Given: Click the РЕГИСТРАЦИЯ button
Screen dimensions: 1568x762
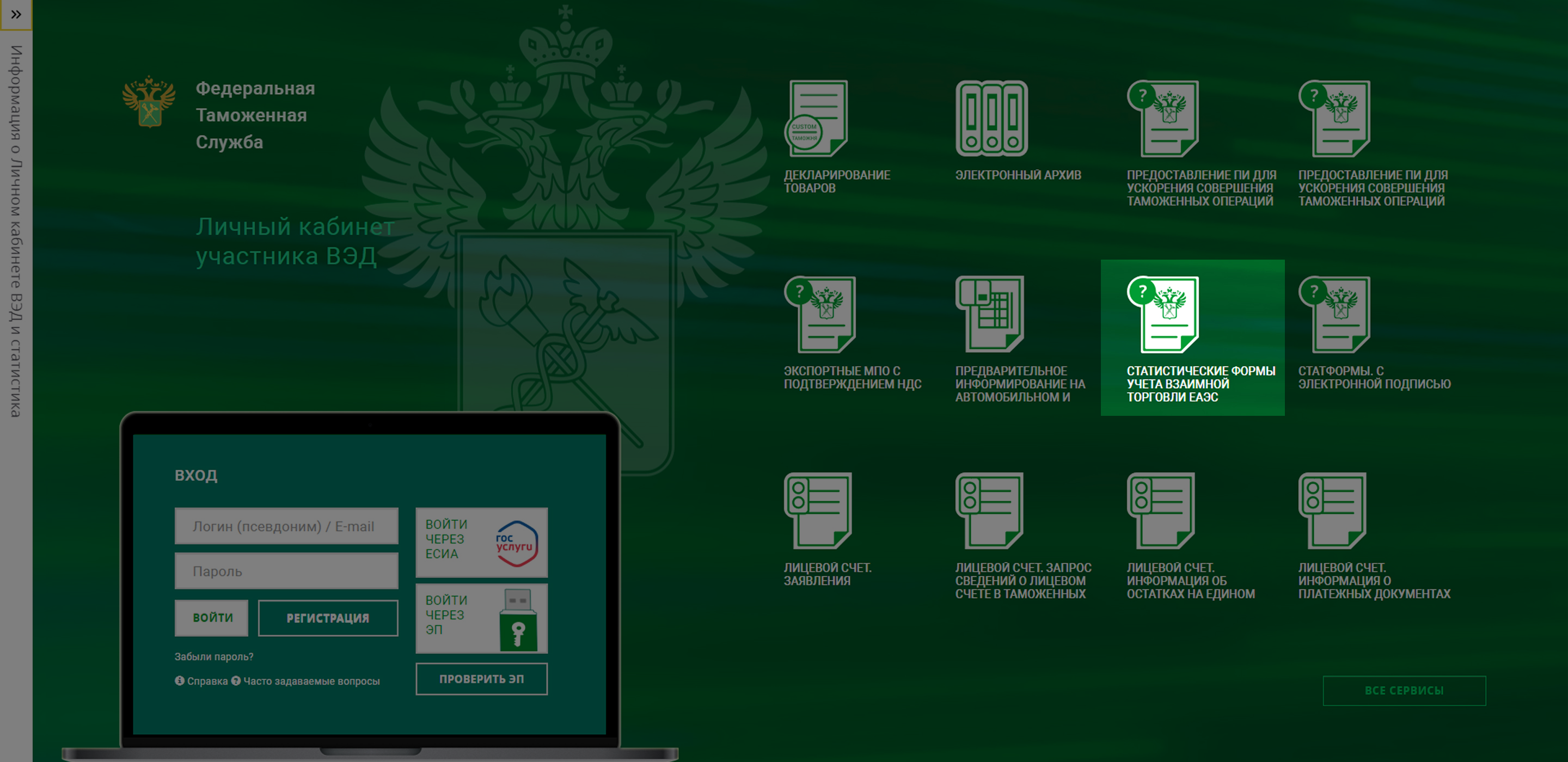Looking at the screenshot, I should point(328,618).
